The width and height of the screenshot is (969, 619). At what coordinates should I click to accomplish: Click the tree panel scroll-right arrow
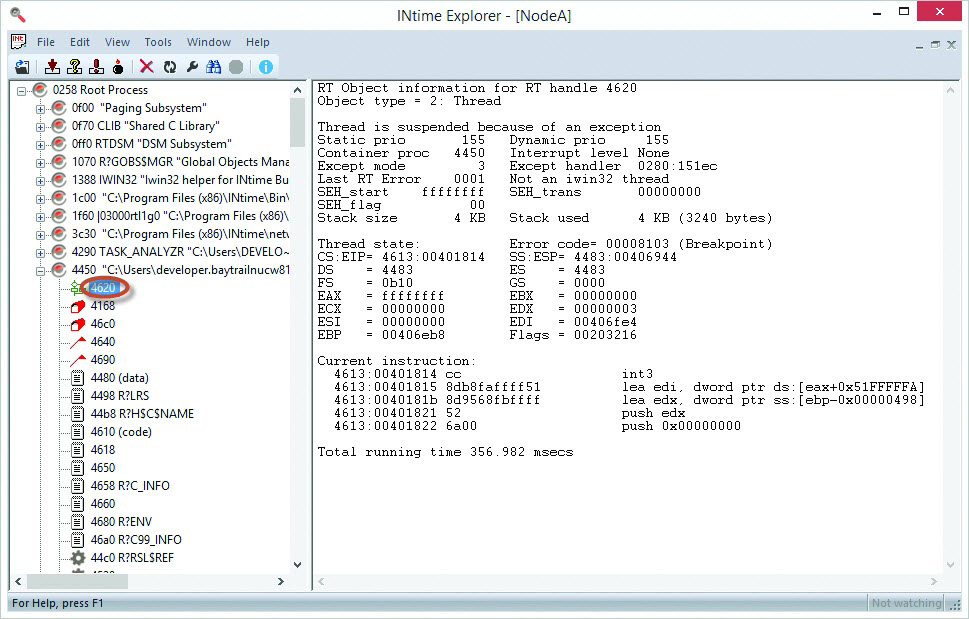pos(281,581)
